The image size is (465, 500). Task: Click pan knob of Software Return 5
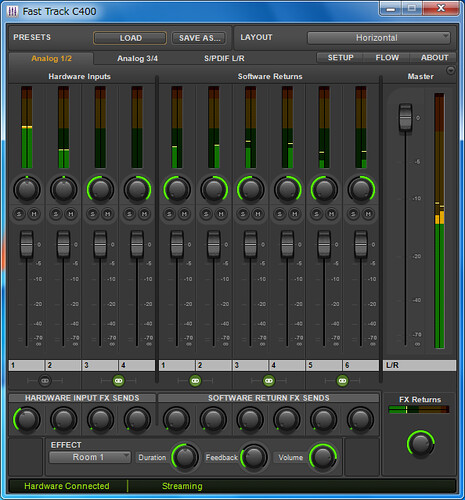(324, 189)
